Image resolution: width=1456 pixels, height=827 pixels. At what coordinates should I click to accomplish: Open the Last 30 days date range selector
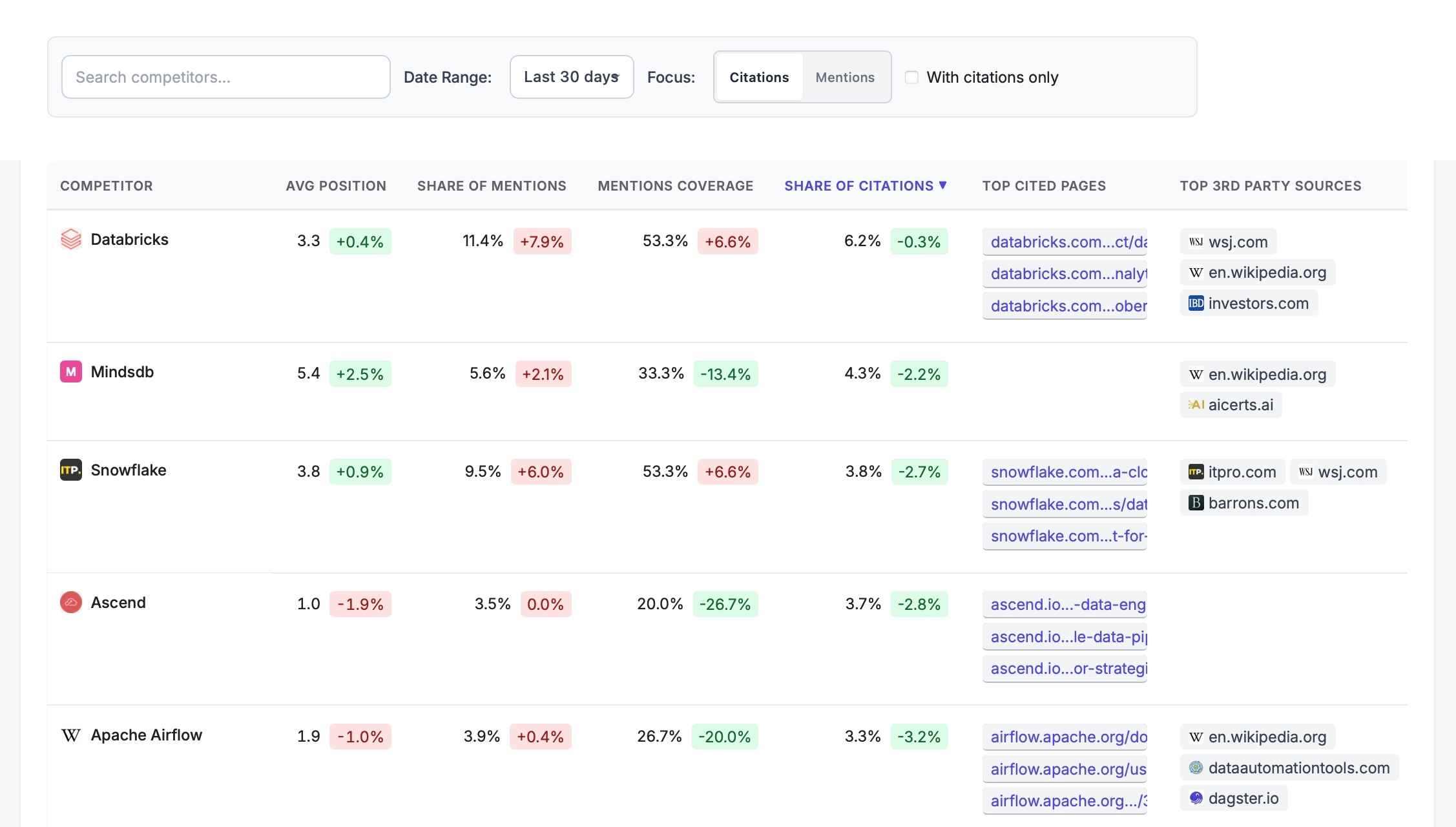(571, 76)
